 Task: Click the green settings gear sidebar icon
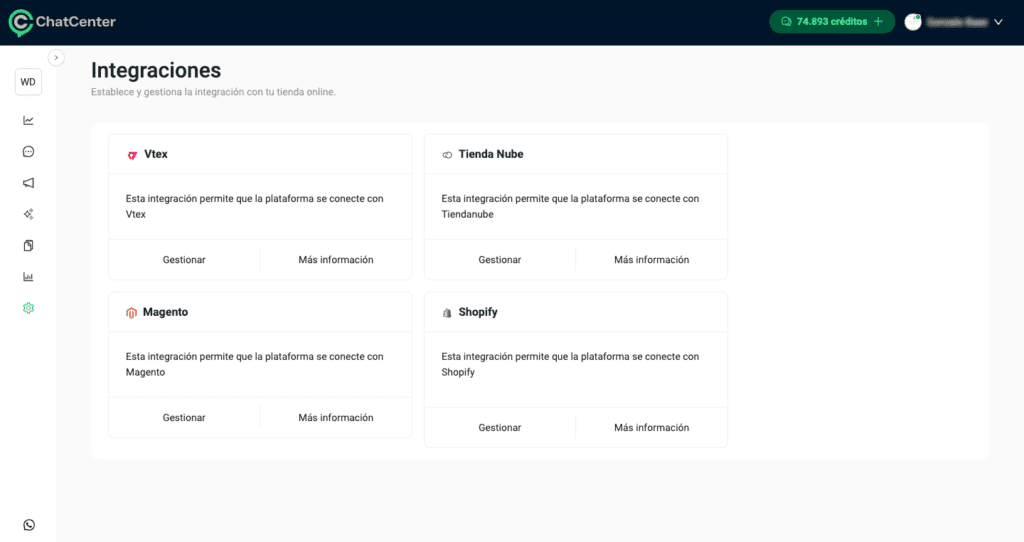point(28,308)
